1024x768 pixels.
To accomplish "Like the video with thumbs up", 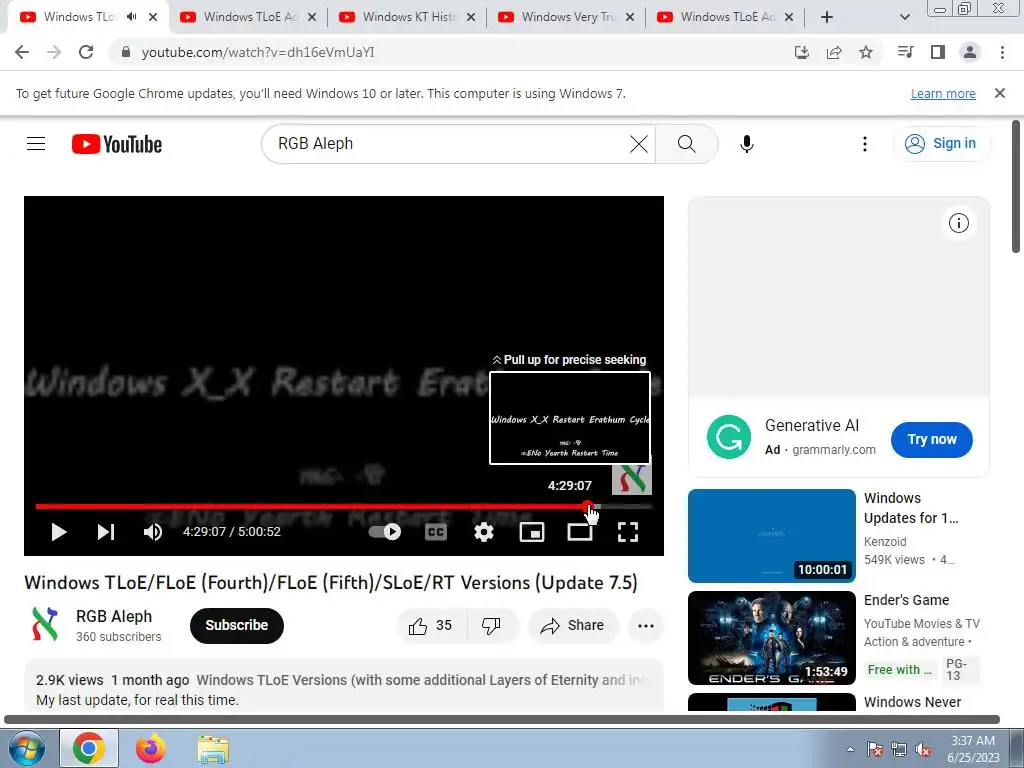I will click(431, 626).
